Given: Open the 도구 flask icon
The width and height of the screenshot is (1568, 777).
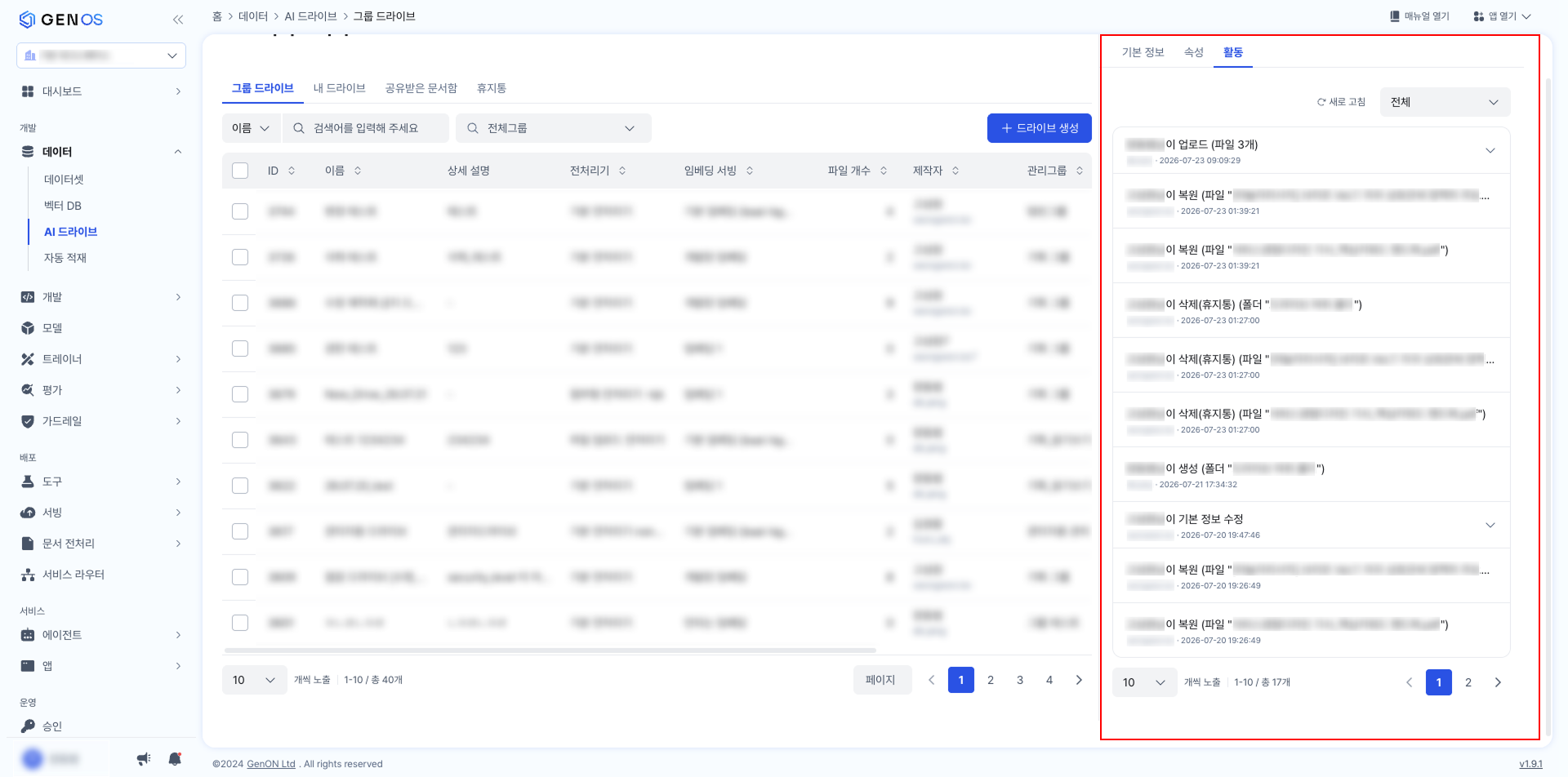Looking at the screenshot, I should pos(28,482).
